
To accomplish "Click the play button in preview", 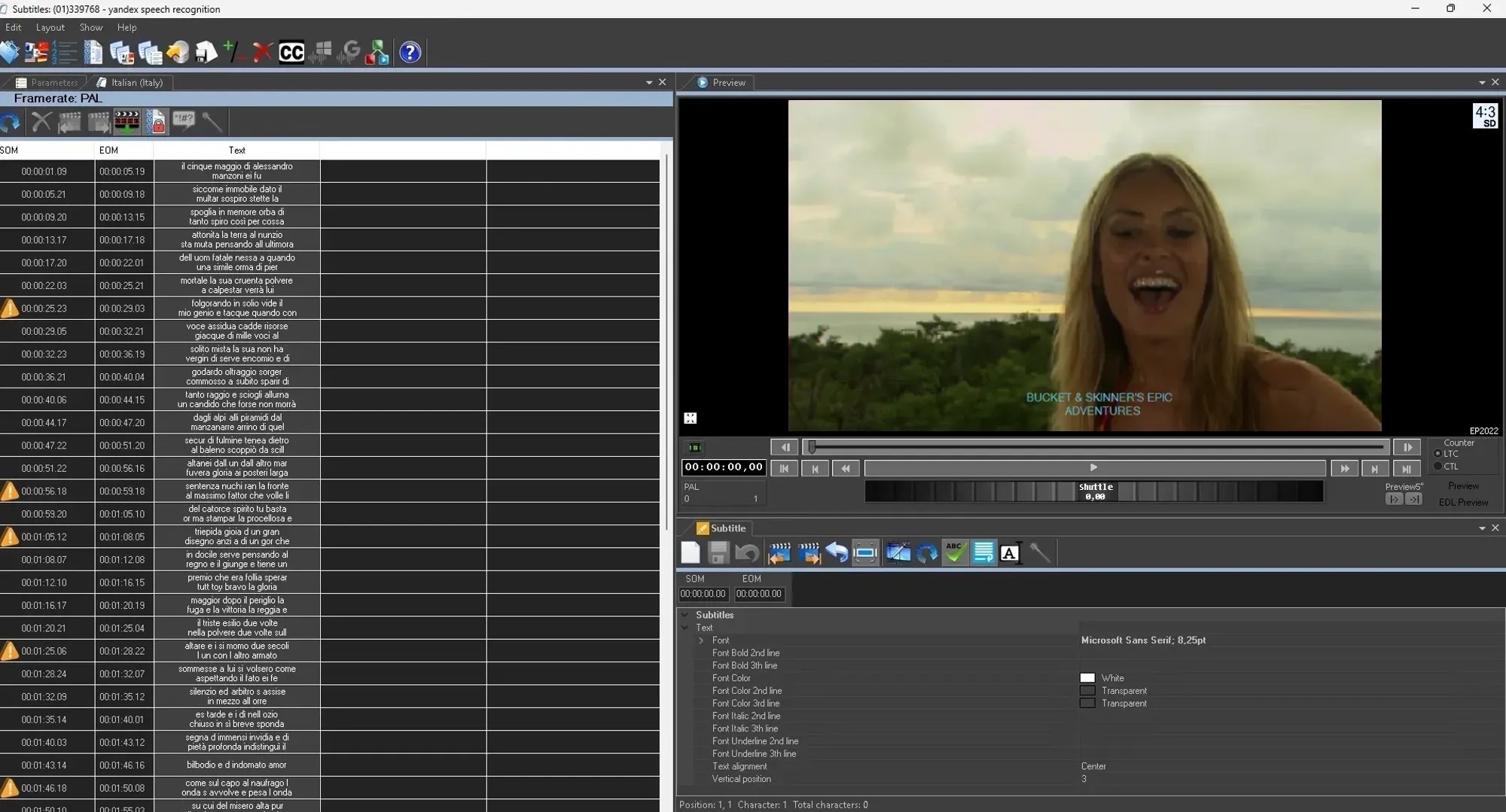I will coord(1094,467).
